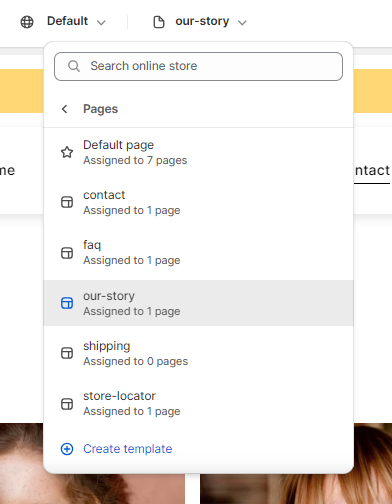Viewport: 392px width, 504px height.
Task: Open the Default theme dropdown
Action: point(76,21)
